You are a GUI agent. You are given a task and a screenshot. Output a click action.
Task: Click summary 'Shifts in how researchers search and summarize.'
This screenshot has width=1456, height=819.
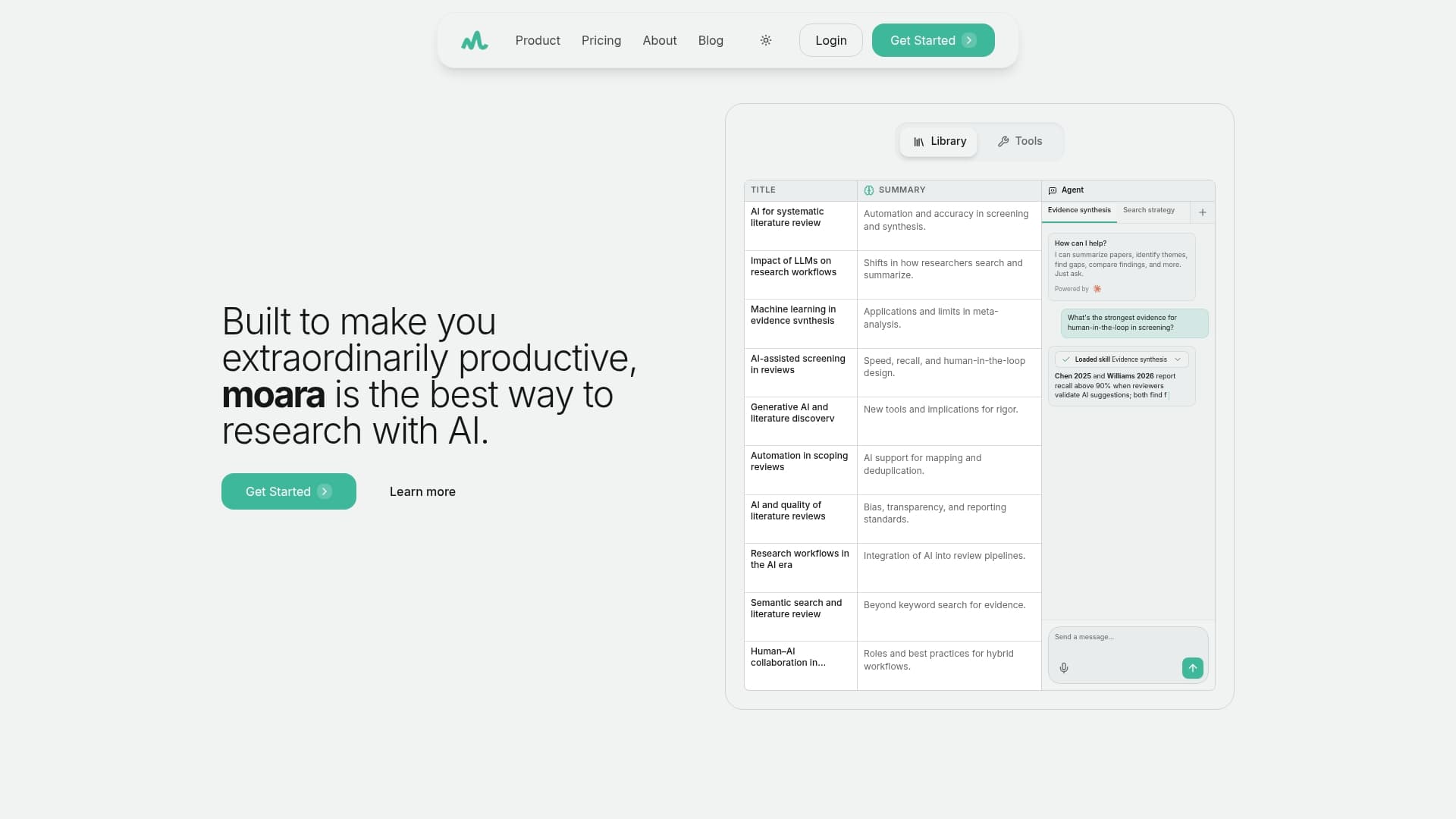point(943,269)
